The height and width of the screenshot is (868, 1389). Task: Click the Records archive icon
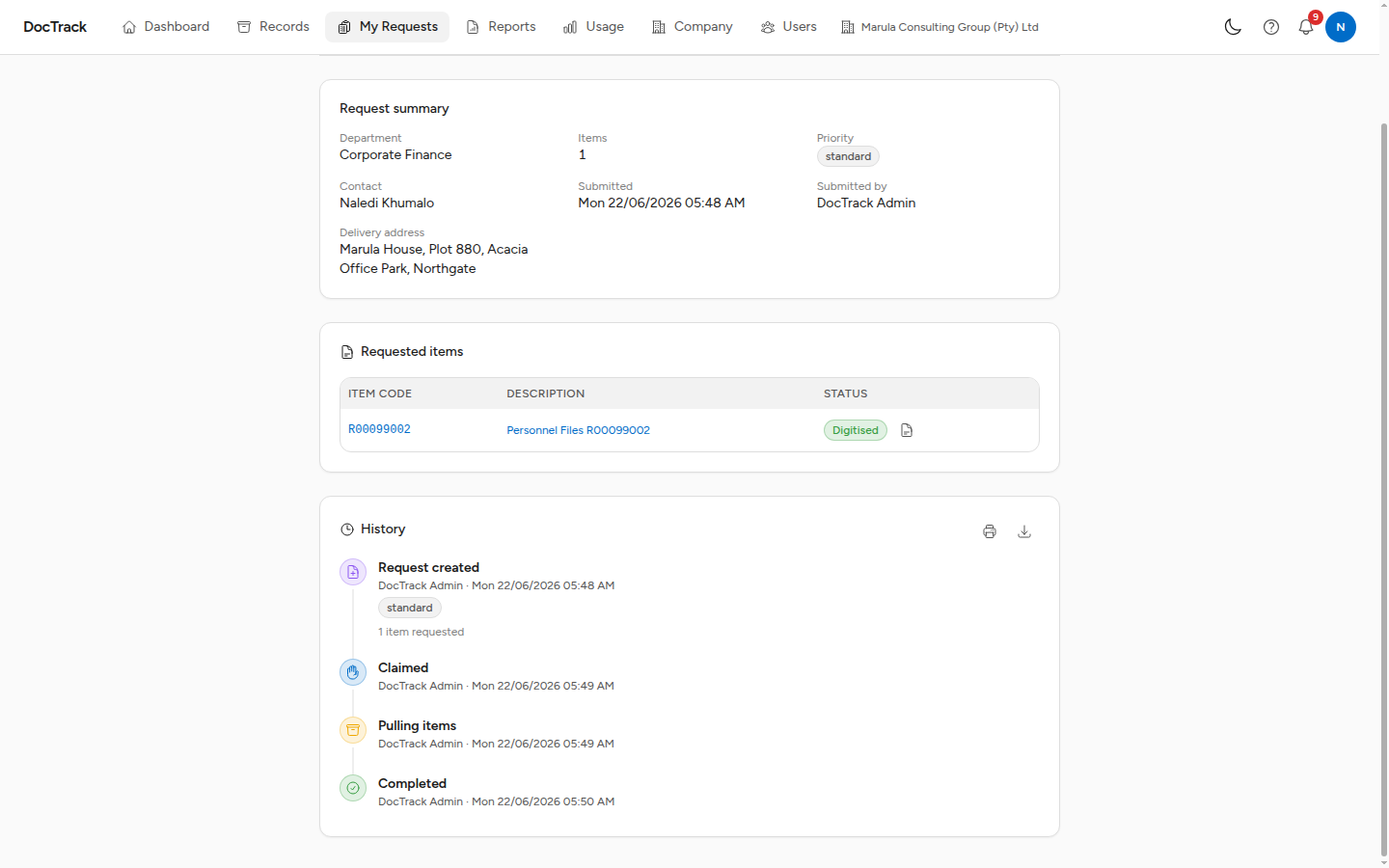pos(244,27)
